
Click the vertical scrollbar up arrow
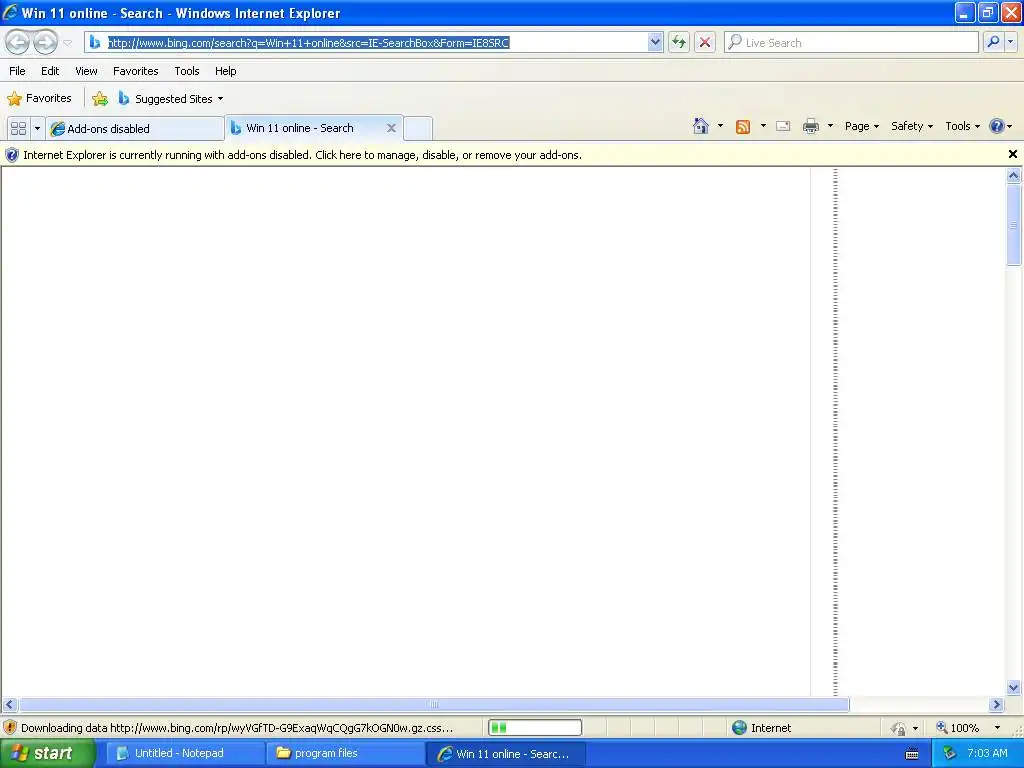[x=1014, y=175]
